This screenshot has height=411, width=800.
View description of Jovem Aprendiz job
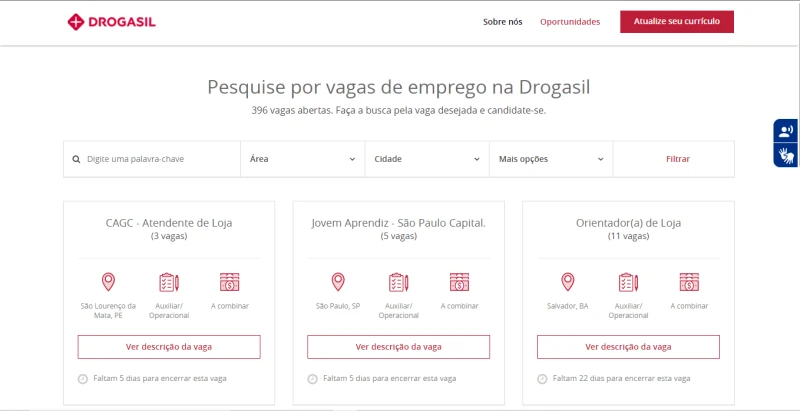pos(398,347)
